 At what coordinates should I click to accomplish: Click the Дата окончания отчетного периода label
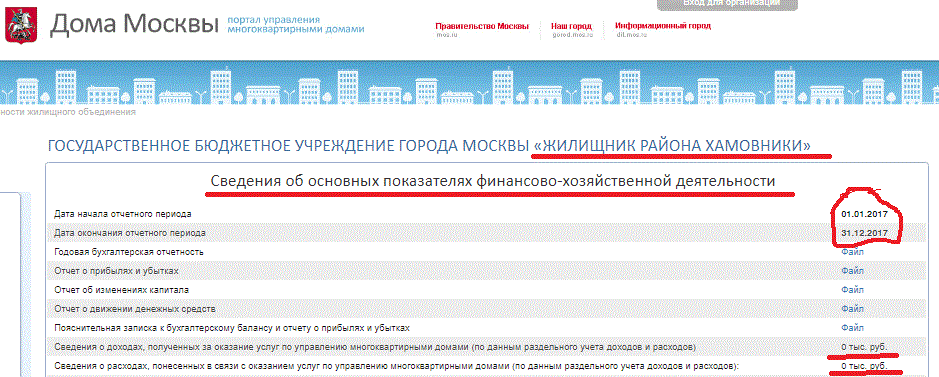[129, 233]
